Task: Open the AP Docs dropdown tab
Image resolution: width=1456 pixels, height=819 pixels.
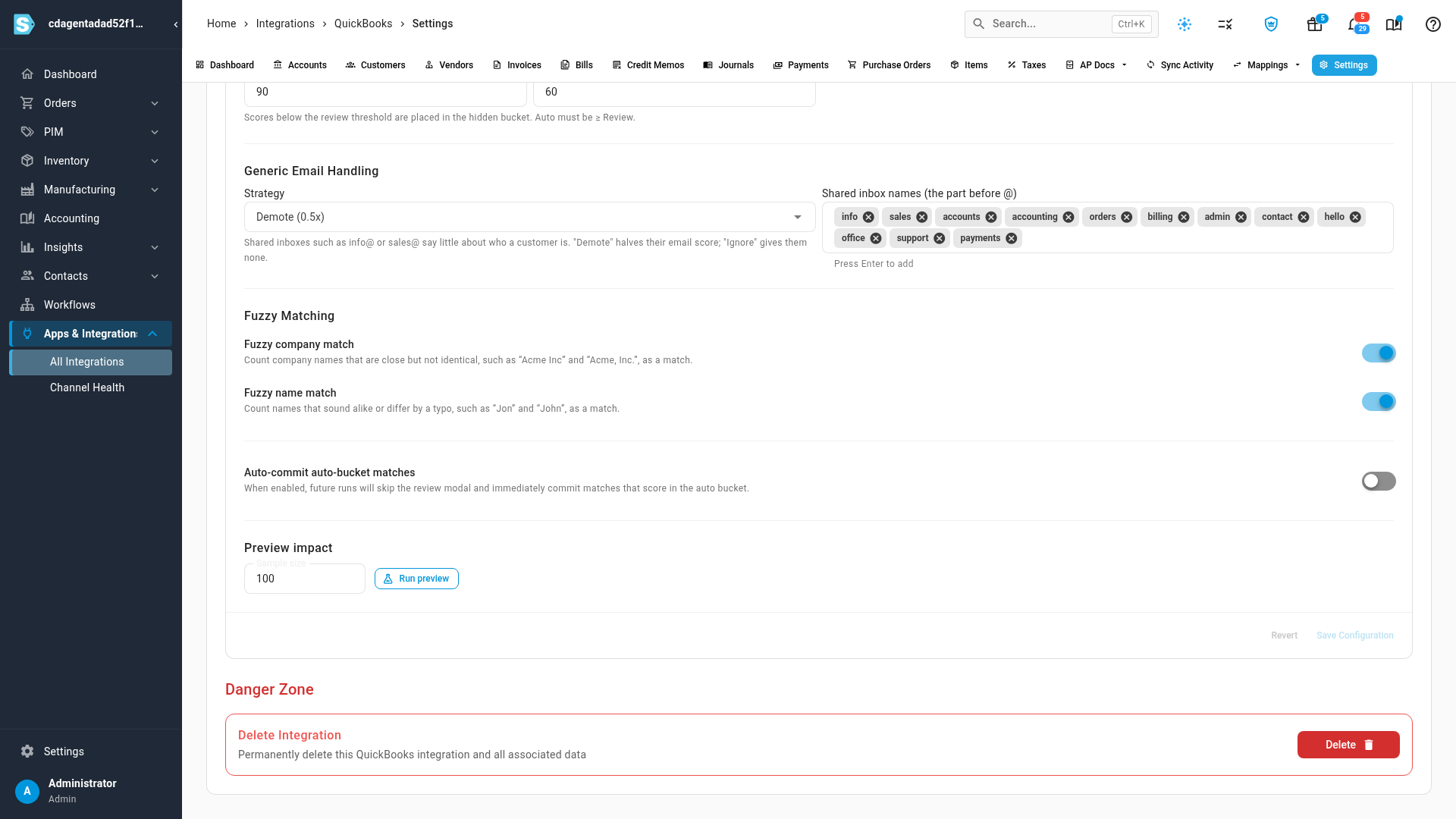Action: pos(1096,65)
